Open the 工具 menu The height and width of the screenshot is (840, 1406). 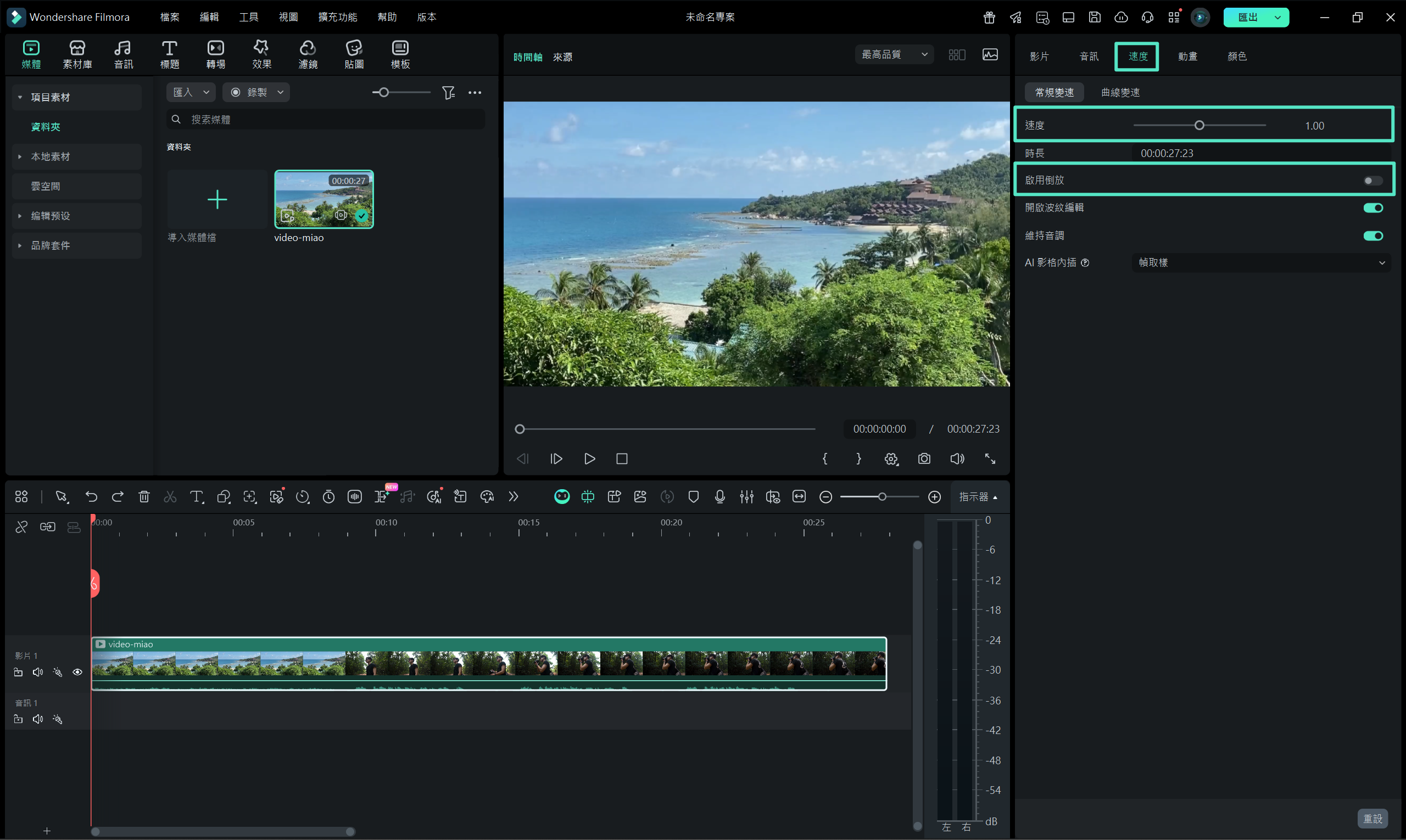[248, 17]
